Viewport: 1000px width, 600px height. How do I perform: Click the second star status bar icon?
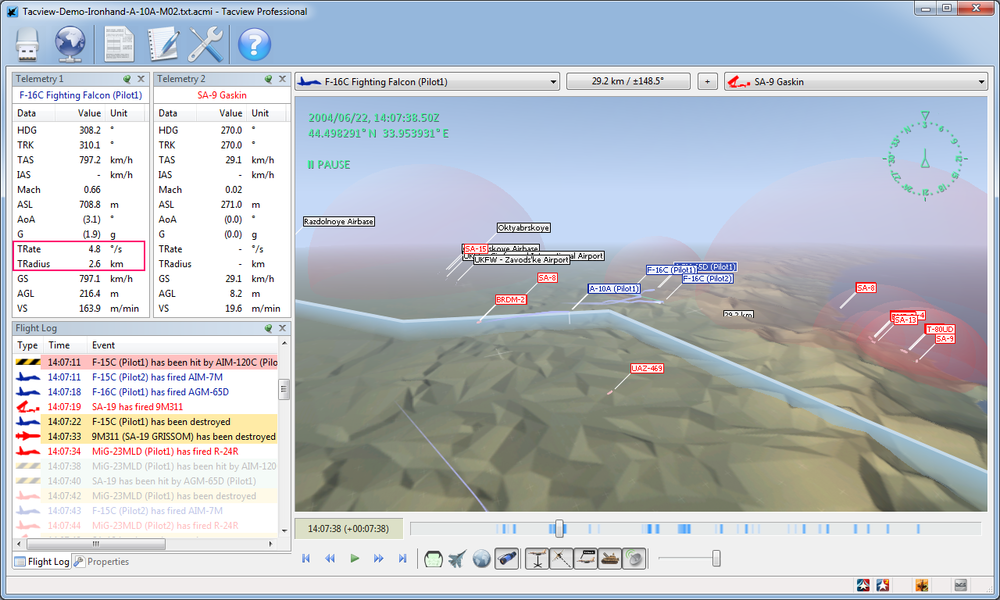883,585
